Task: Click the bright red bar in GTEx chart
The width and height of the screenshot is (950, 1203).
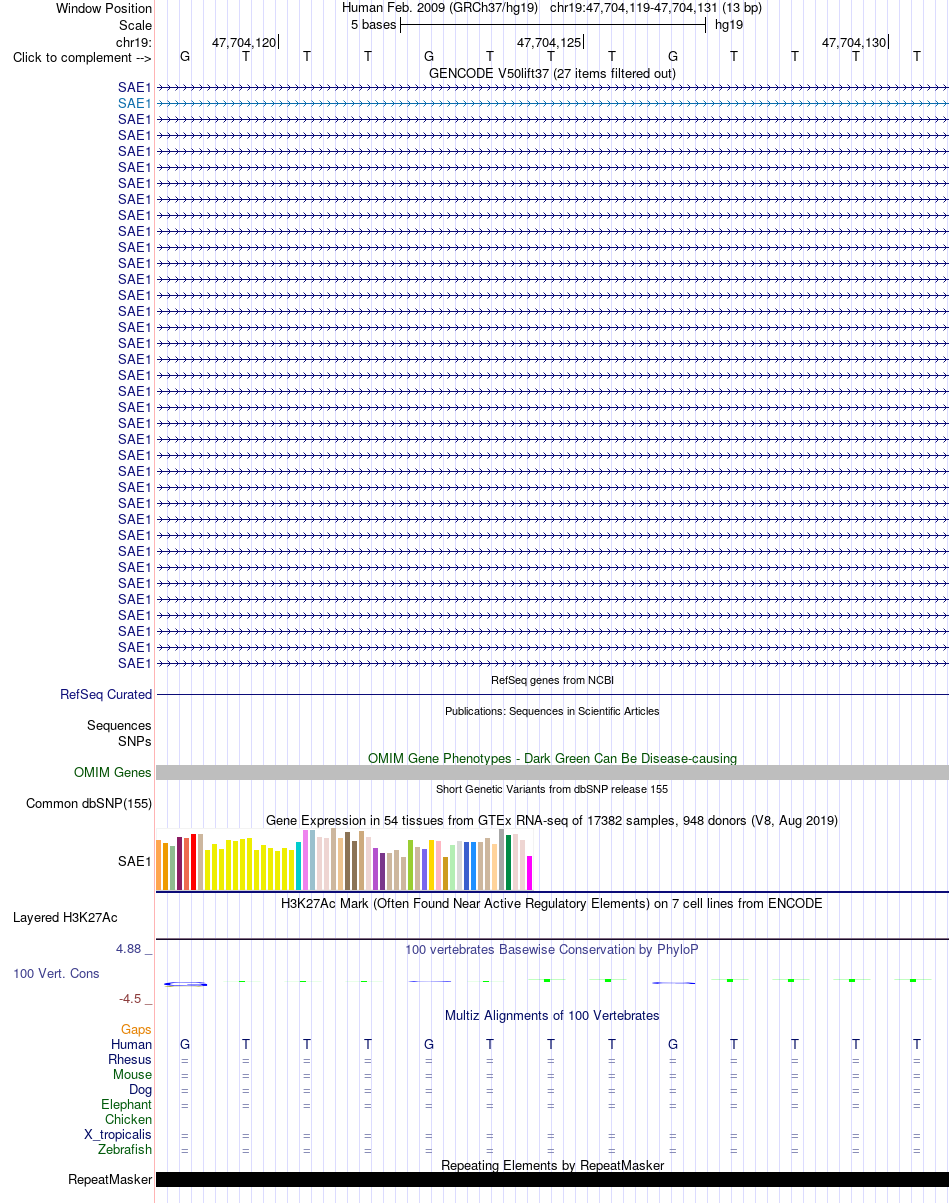Action: 194,862
